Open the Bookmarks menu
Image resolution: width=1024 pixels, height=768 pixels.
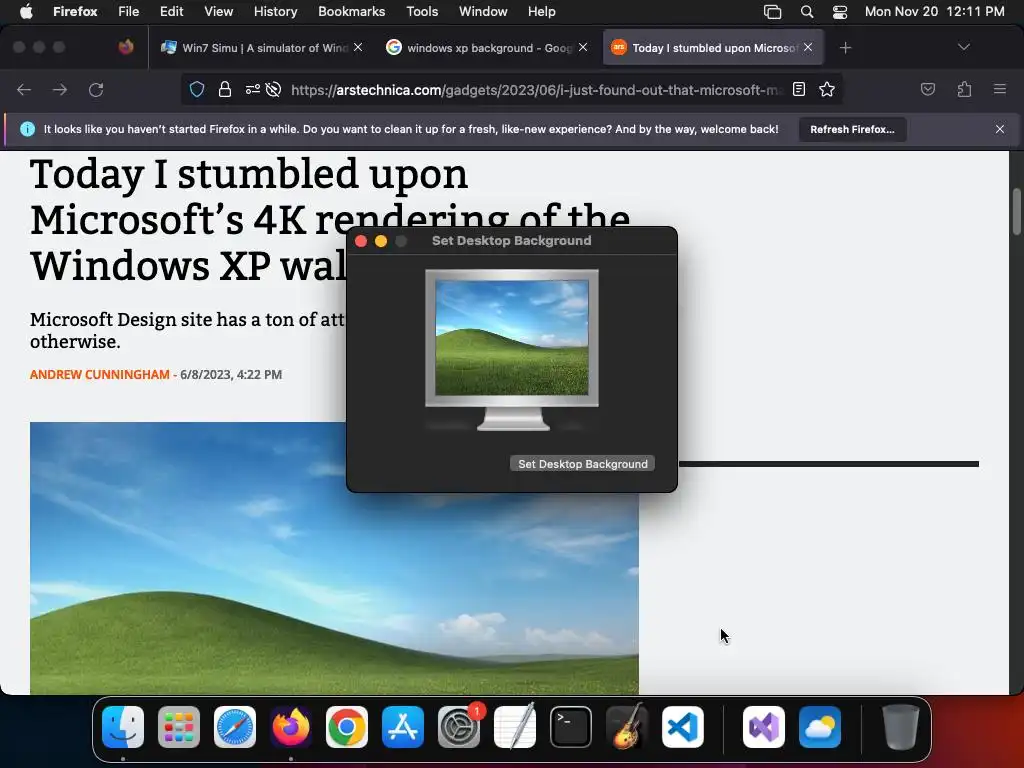[351, 11]
